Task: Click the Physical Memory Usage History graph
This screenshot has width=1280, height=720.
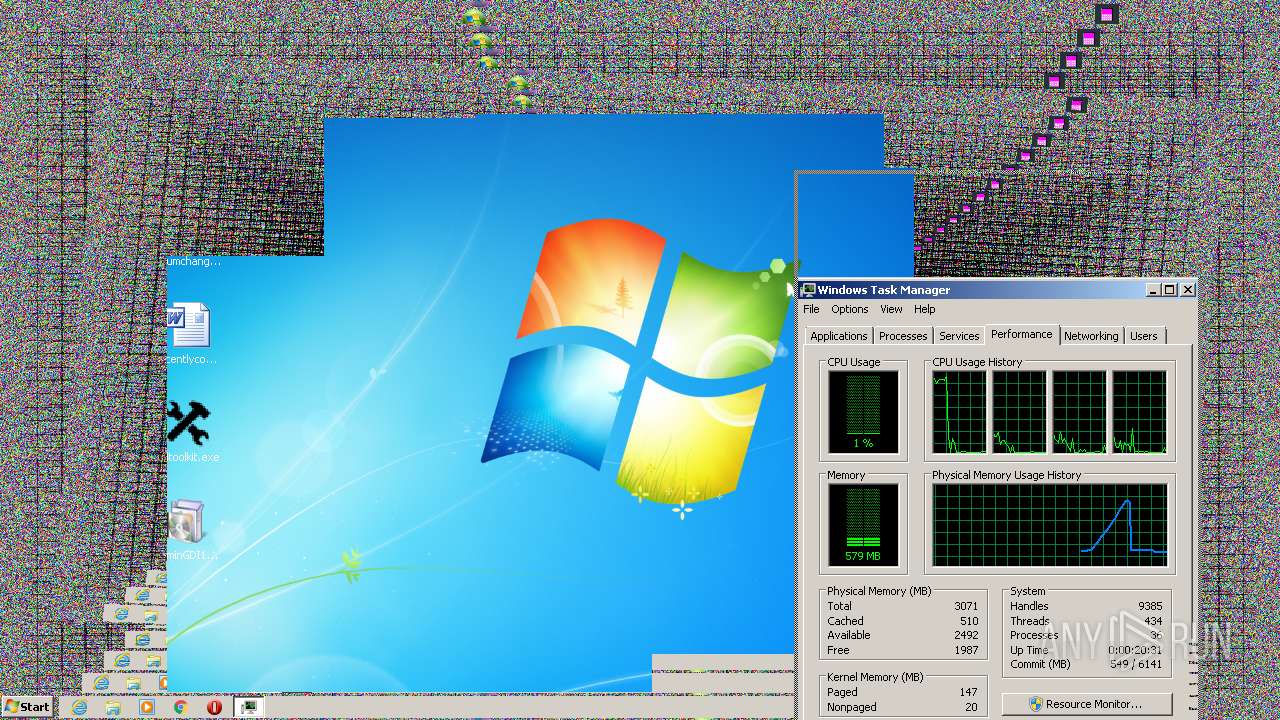Action: click(1050, 526)
